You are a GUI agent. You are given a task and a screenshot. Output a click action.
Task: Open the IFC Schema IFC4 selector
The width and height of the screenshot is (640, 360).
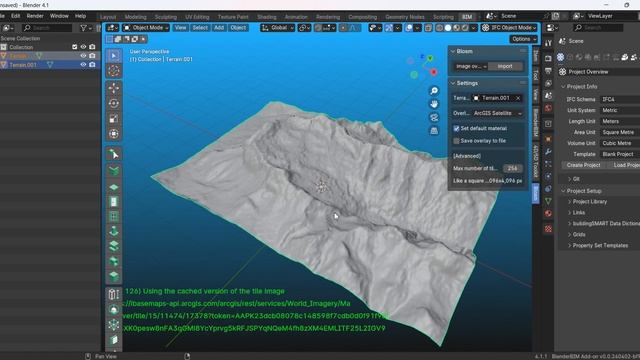coord(620,100)
